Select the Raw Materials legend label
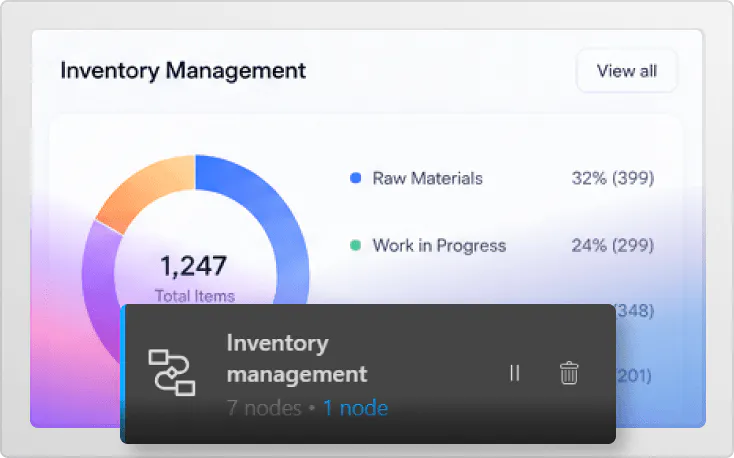 tap(427, 178)
